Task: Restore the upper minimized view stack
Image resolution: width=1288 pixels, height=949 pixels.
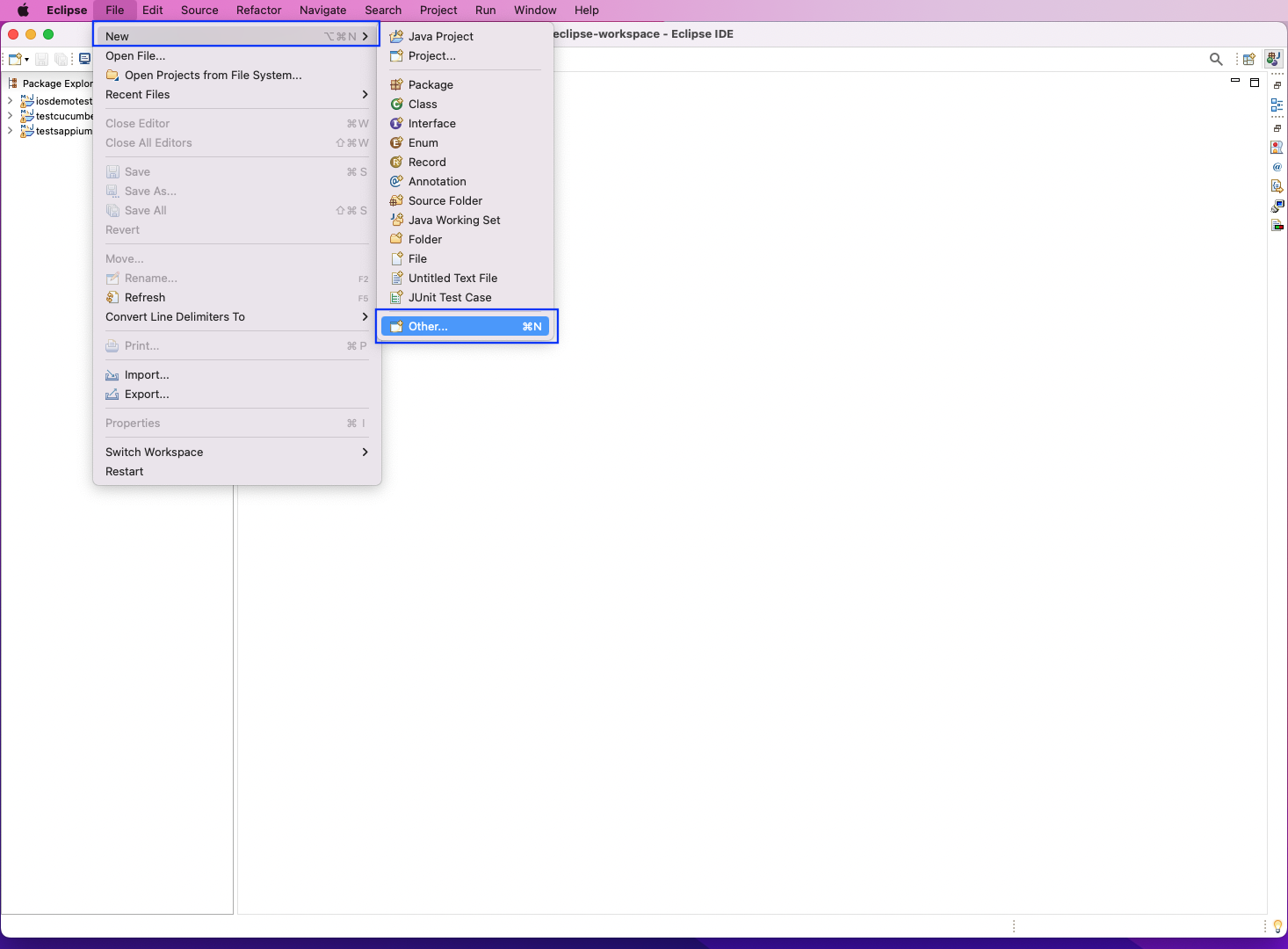Action: point(1277,85)
